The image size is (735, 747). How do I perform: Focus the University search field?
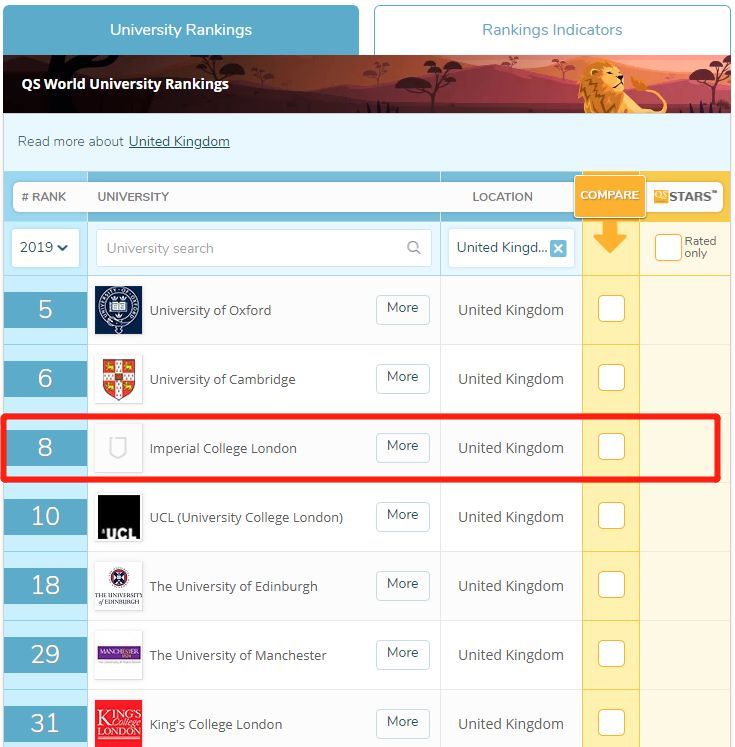[x=263, y=248]
